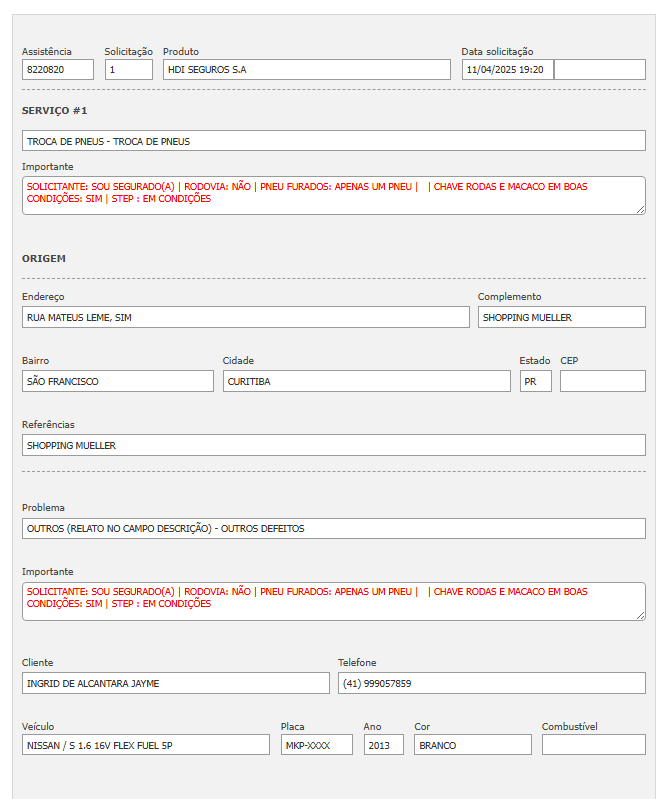Click the Problema field with OUTROS DEFEITOS
Screen dimensions: 658x799
coord(333,528)
